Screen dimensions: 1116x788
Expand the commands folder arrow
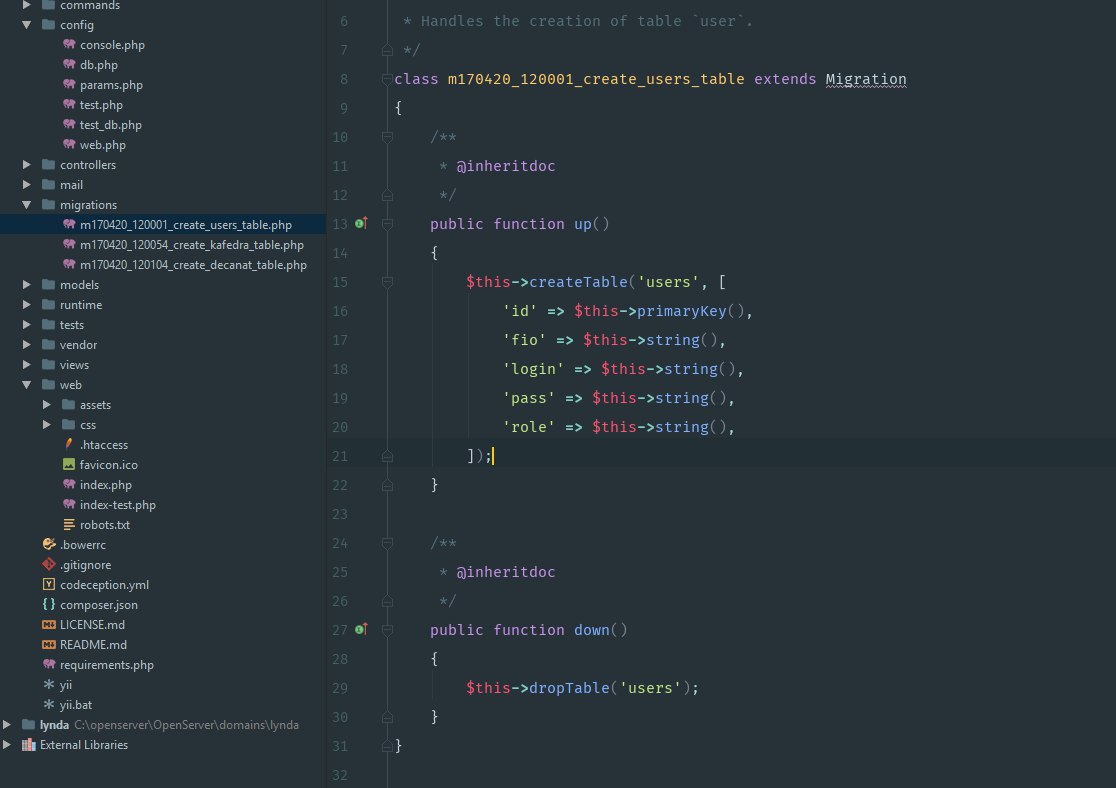pyautogui.click(x=26, y=5)
